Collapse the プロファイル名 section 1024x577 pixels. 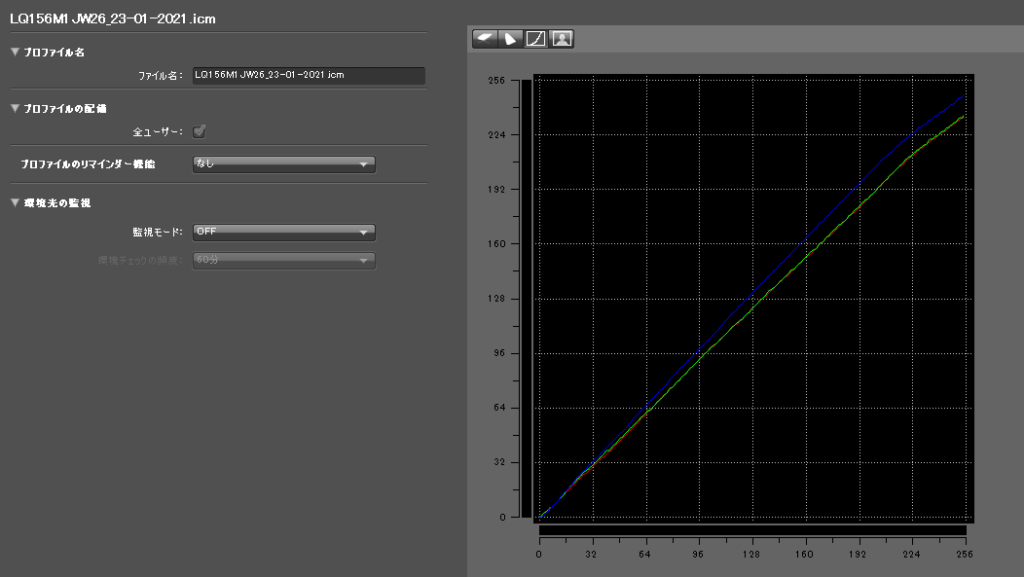15,52
